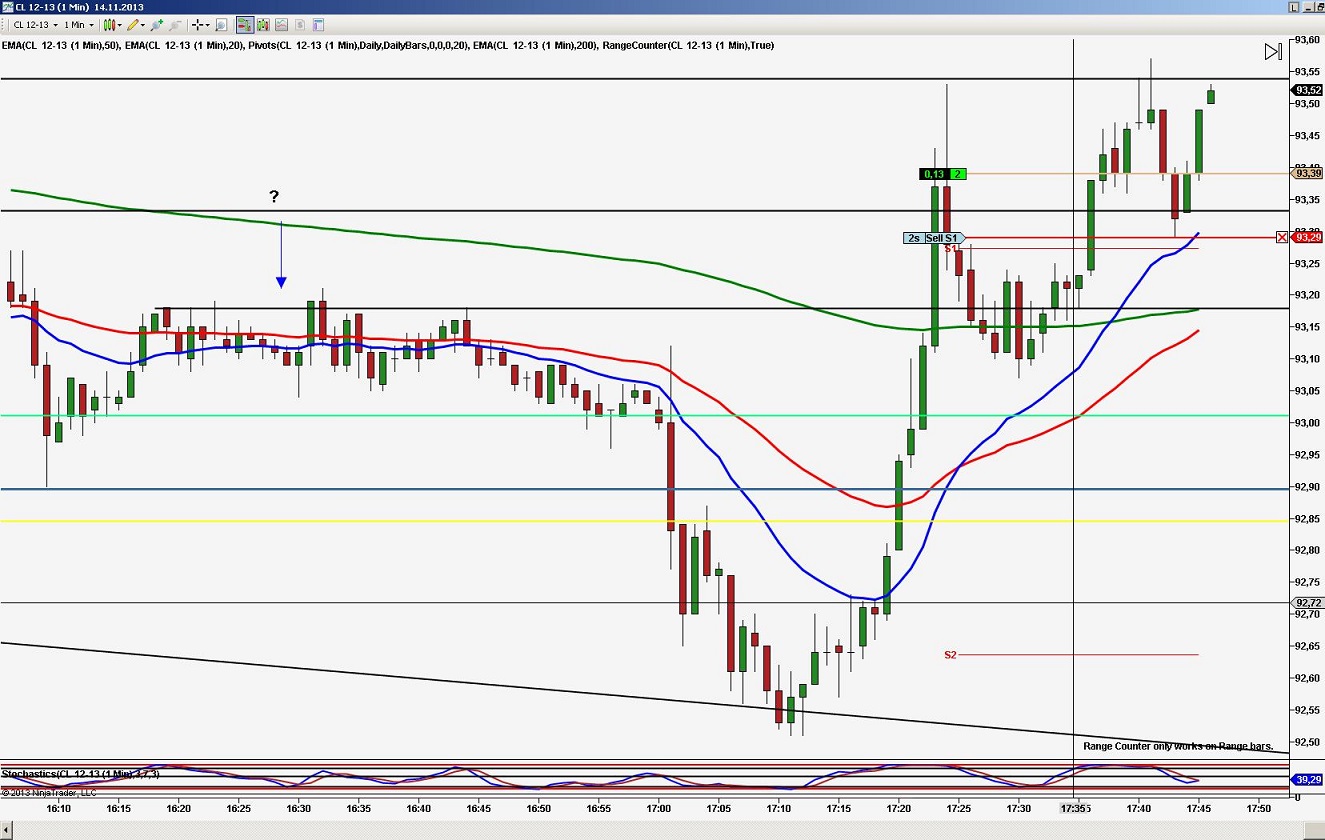Click the green position quantity box

coord(957,174)
